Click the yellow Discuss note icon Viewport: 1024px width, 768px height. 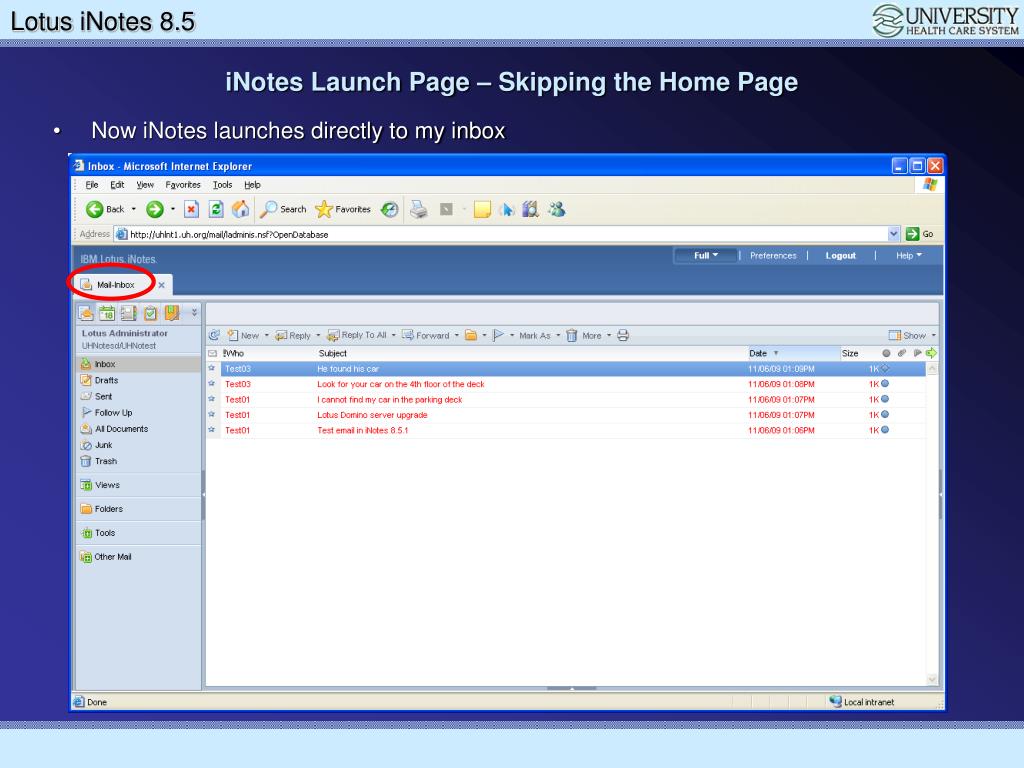pyautogui.click(x=482, y=209)
